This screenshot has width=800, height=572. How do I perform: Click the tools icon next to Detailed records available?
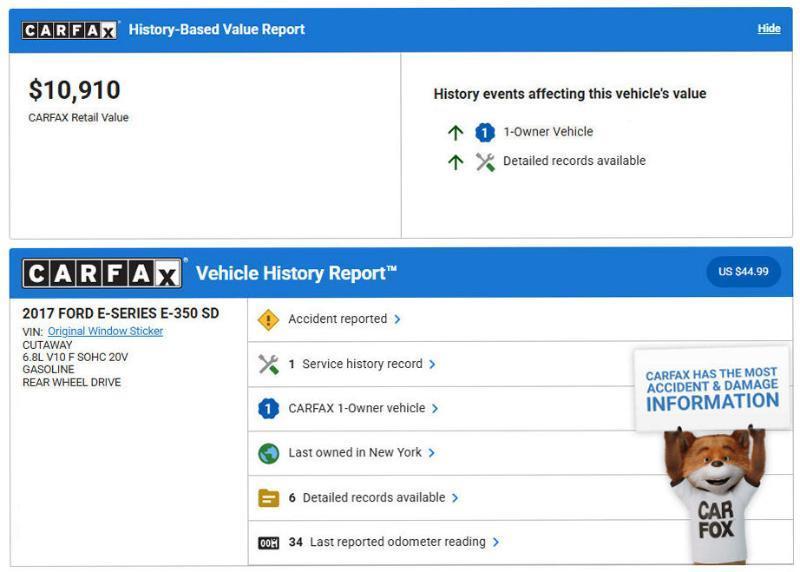click(485, 162)
